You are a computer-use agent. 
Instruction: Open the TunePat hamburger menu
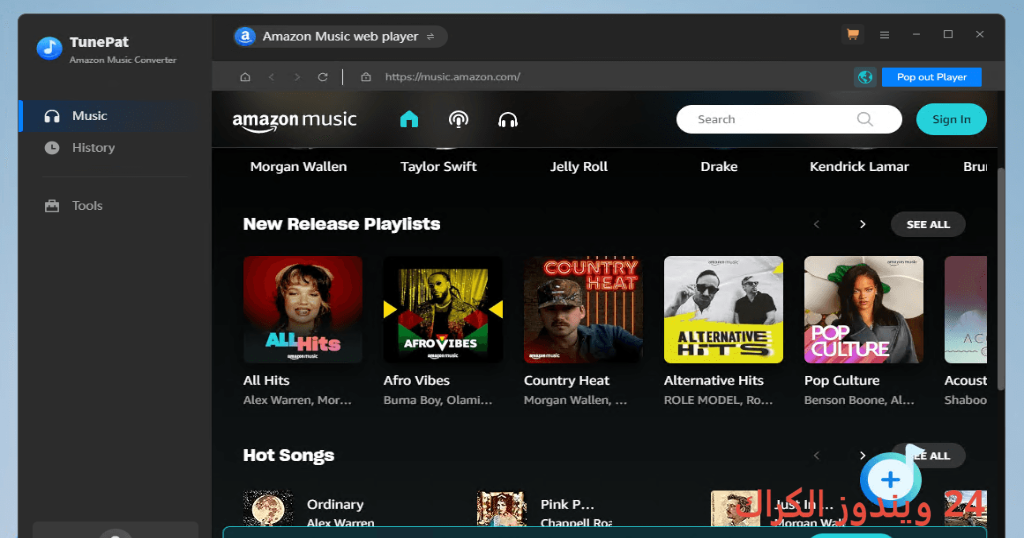(884, 35)
